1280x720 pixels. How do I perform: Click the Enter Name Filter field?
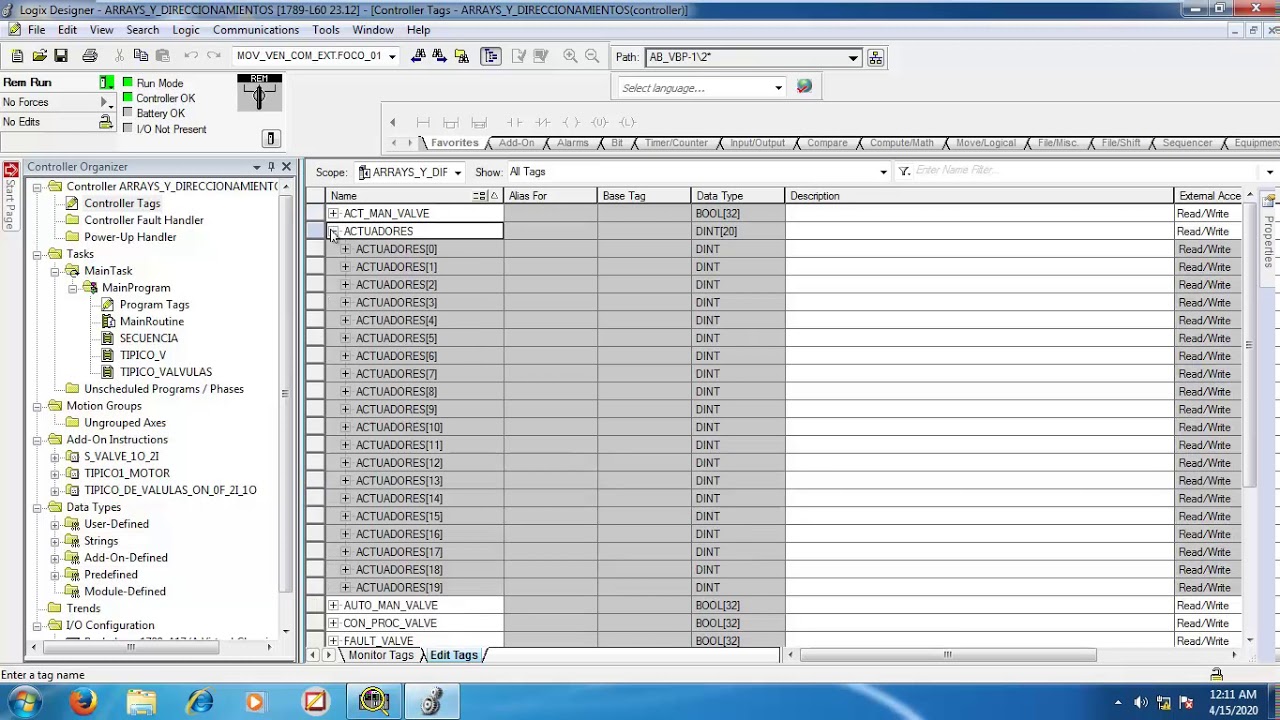(1088, 171)
